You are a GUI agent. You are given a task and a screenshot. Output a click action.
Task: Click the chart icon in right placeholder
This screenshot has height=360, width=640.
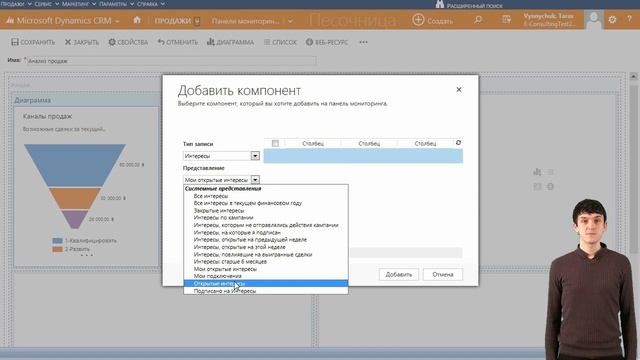click(537, 172)
